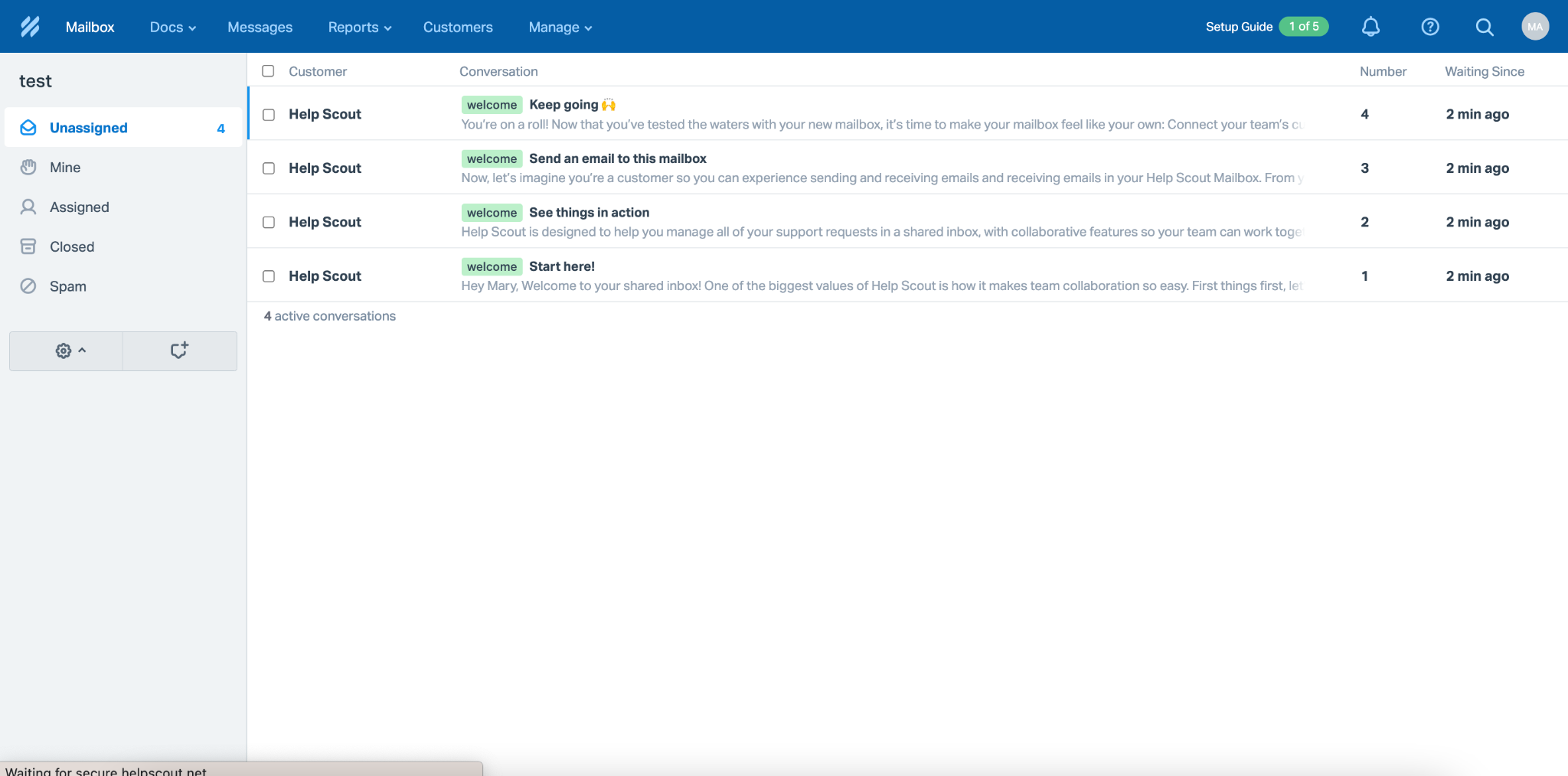Check the 'Send an email to this mailbox' checkbox
Viewport: 1568px width, 776px height.
point(269,168)
